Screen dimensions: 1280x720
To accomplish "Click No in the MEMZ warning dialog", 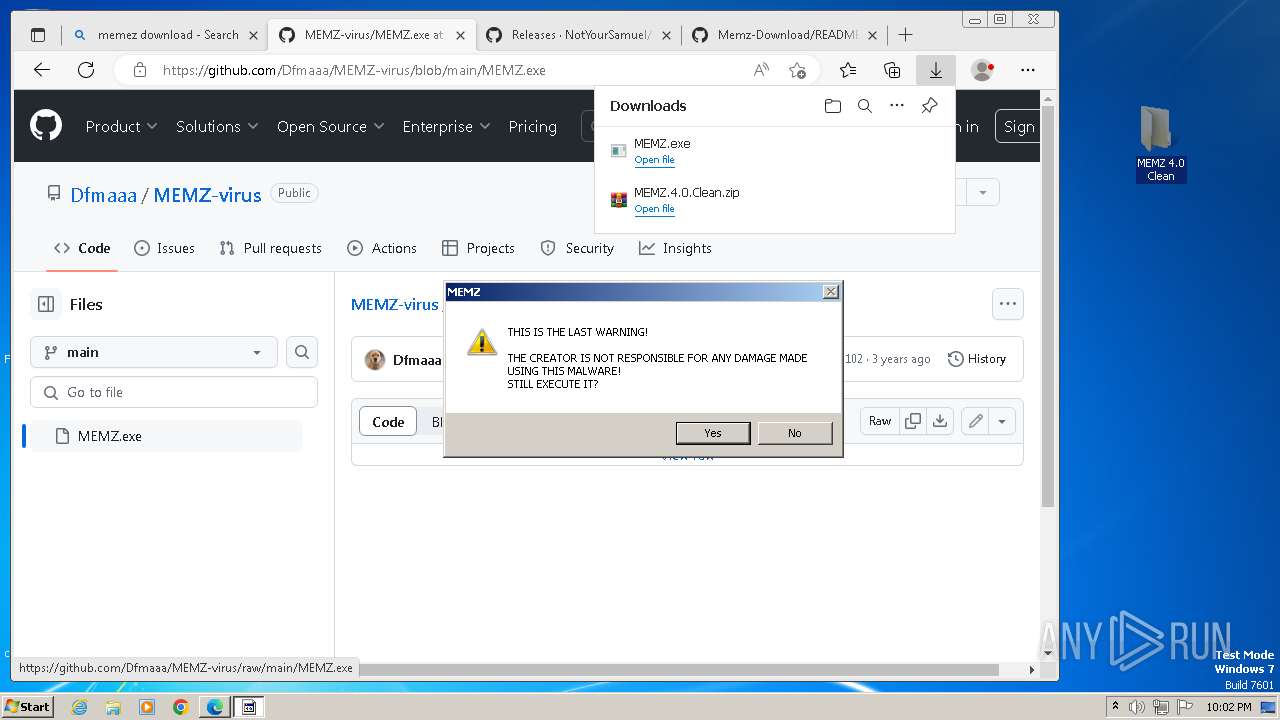I will (794, 433).
